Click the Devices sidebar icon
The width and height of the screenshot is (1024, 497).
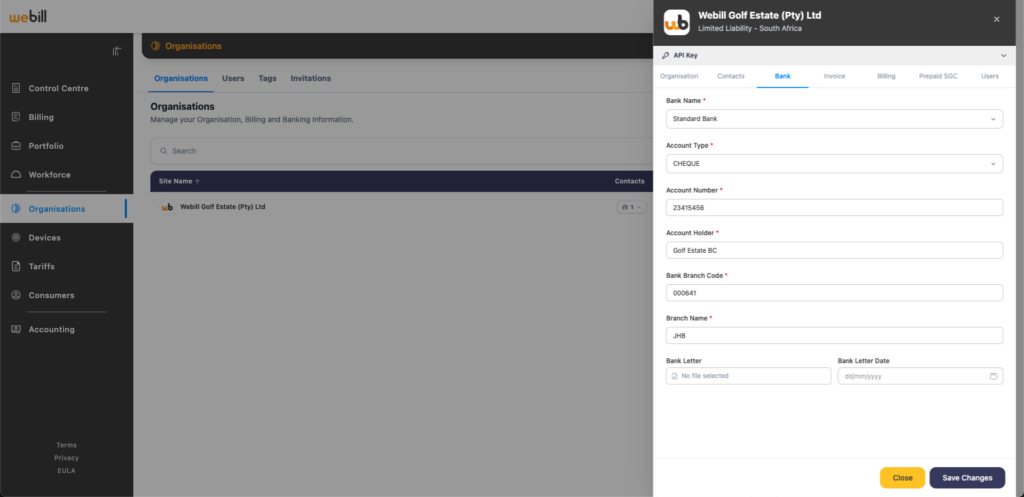[x=16, y=238]
